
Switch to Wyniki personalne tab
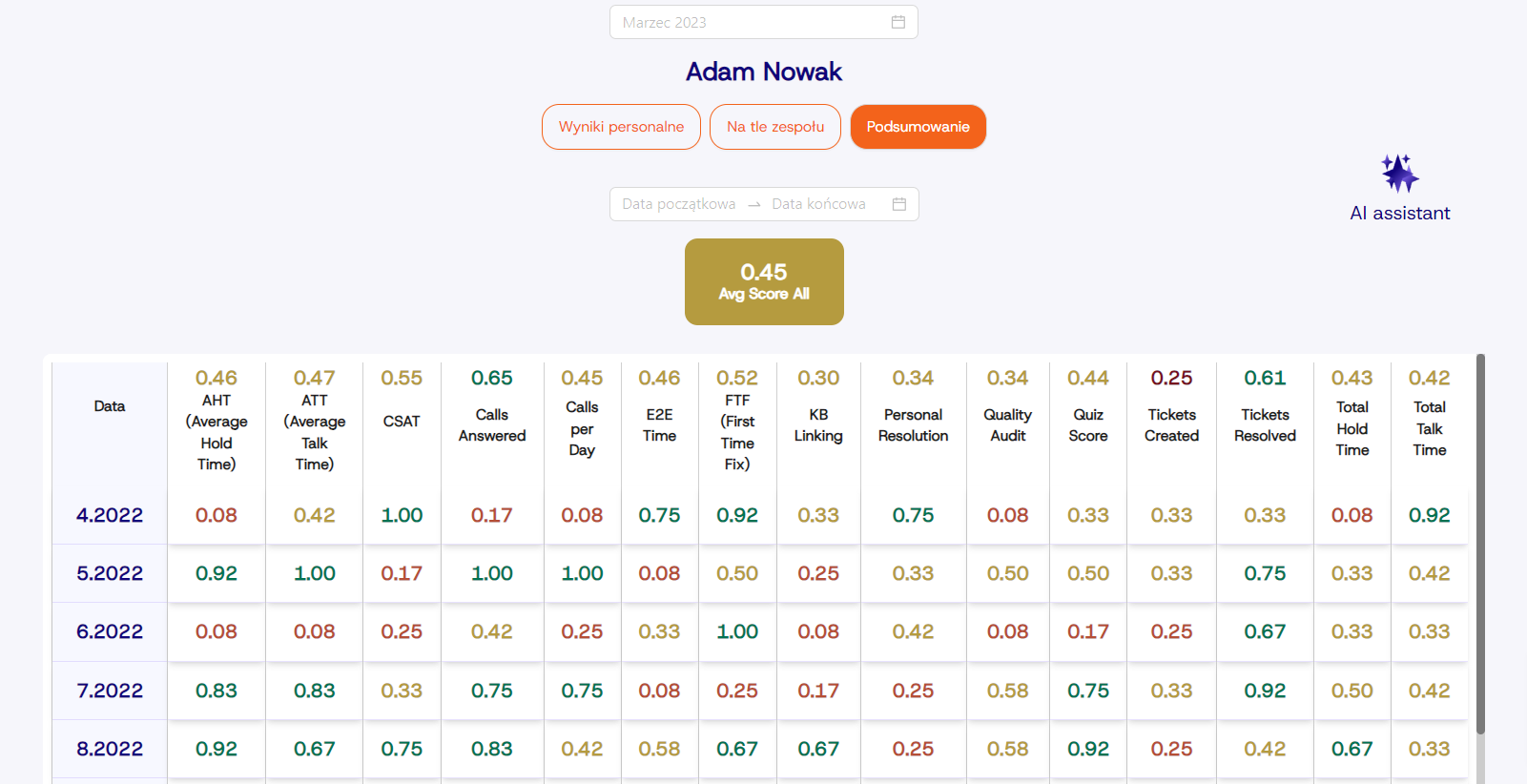pyautogui.click(x=621, y=127)
